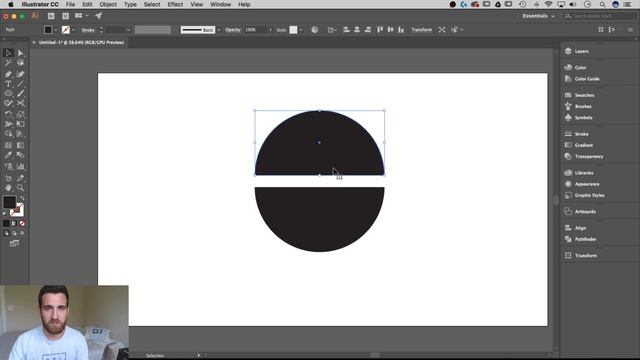
Task: Click the Stroke color box in toolbar
Action: click(x=18, y=210)
